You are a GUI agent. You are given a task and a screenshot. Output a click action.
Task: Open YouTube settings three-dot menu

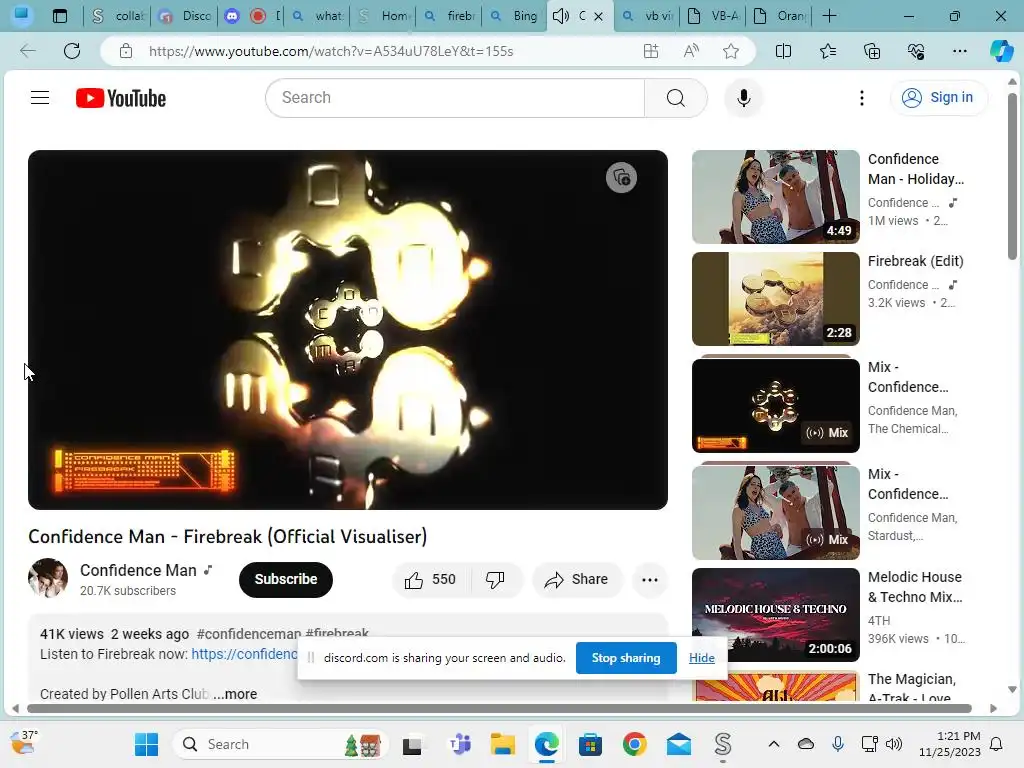tap(862, 98)
